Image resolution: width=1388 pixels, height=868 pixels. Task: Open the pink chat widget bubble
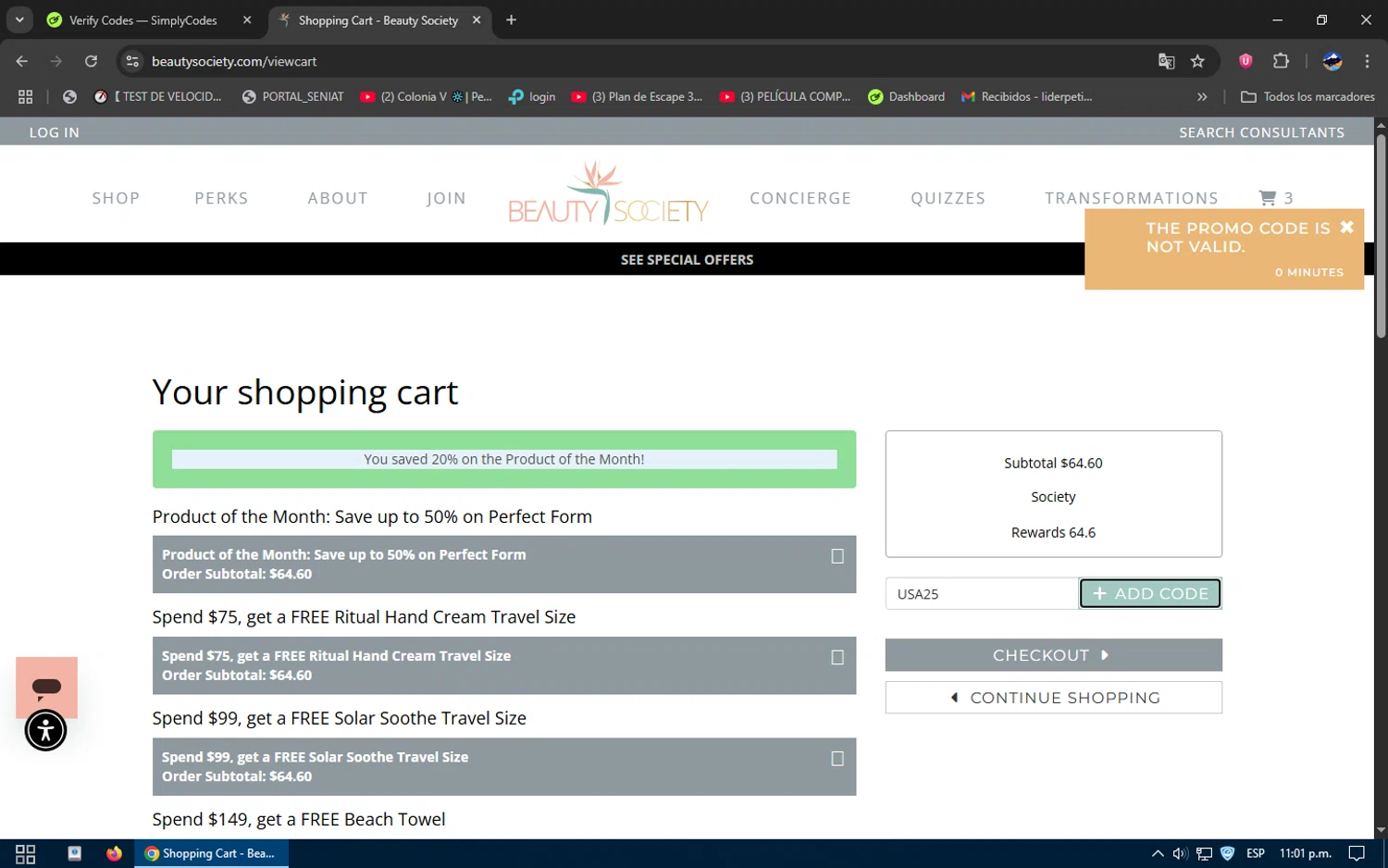click(46, 688)
